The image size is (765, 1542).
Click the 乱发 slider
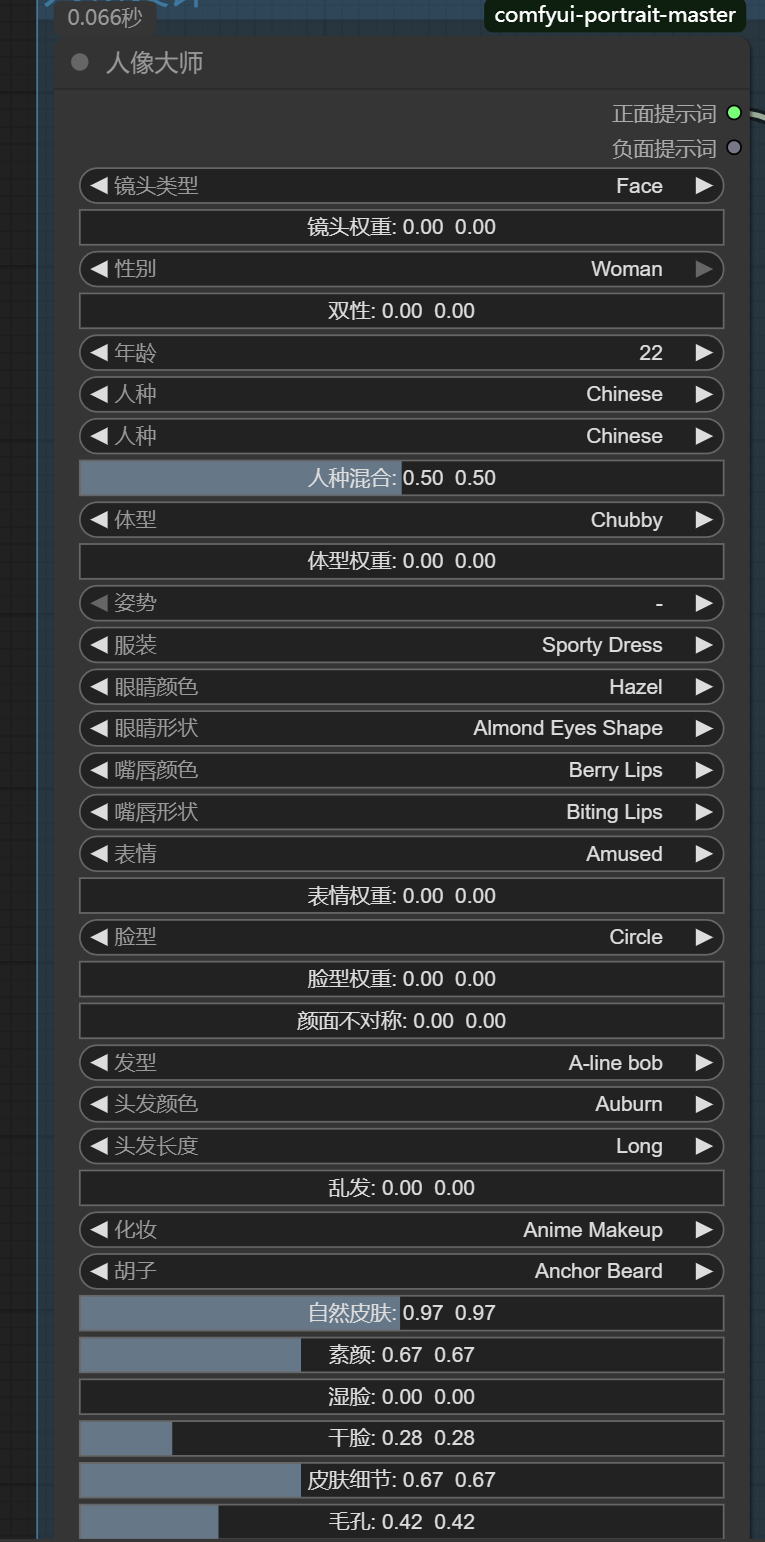pos(401,1188)
